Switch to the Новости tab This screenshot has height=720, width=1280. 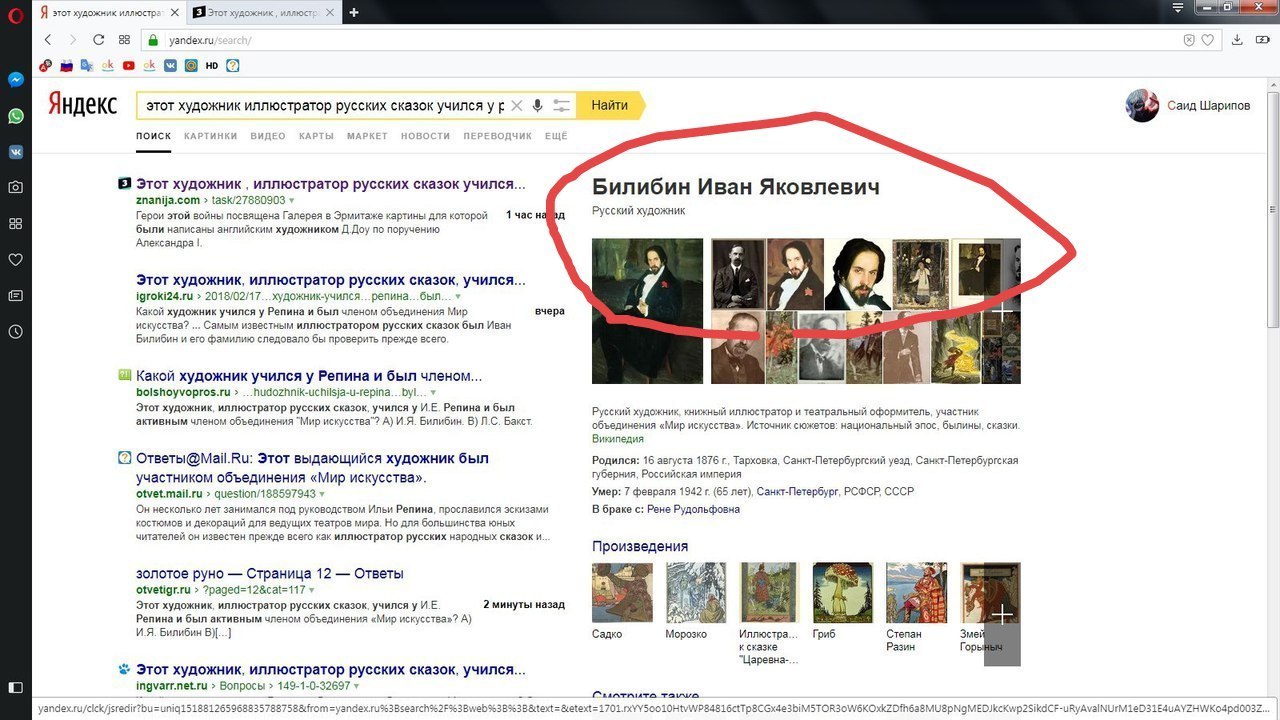[425, 136]
